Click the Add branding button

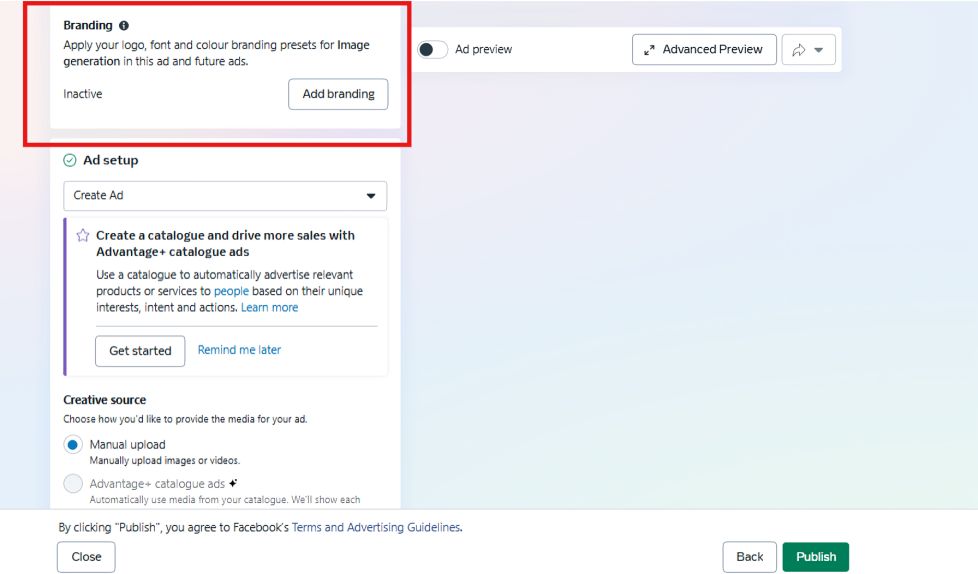[338, 94]
